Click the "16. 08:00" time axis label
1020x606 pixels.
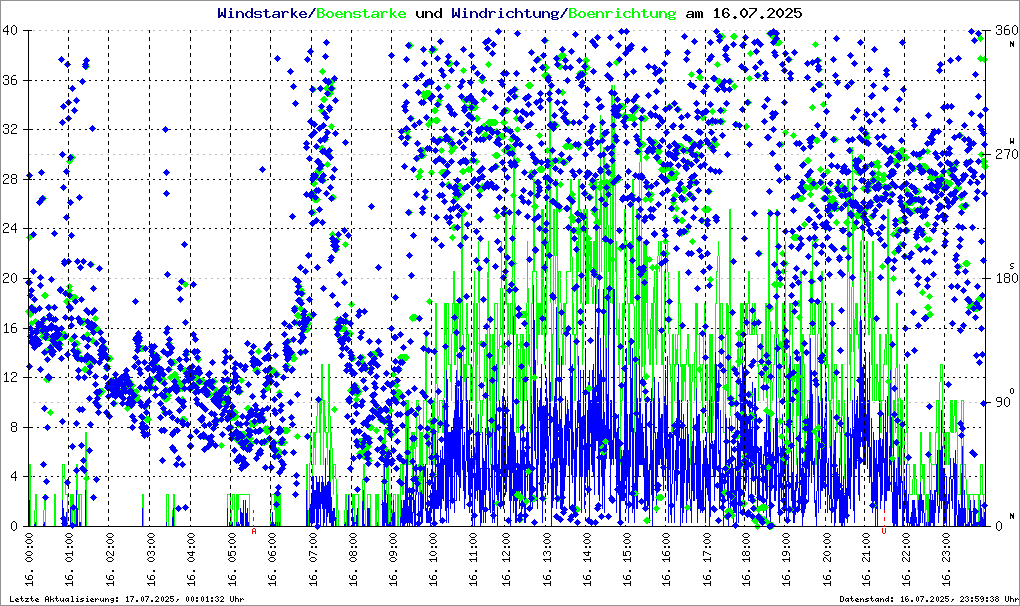click(353, 559)
